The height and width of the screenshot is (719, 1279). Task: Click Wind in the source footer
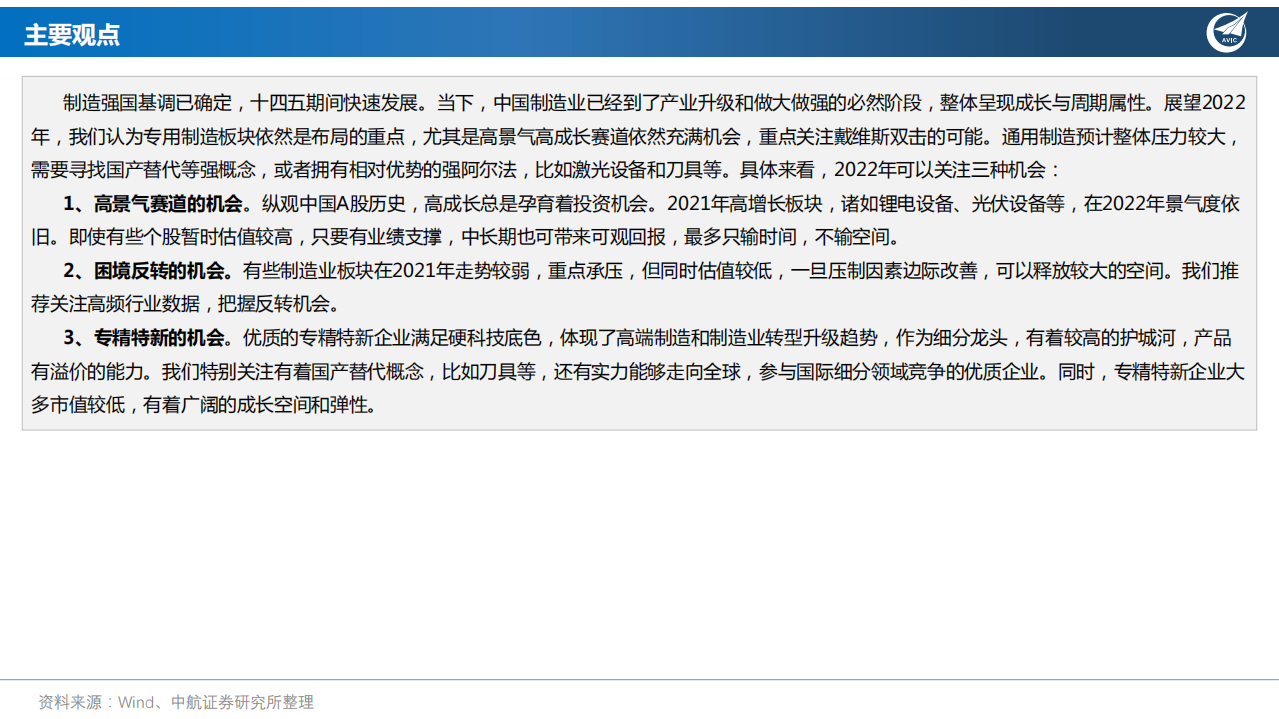coord(136,702)
